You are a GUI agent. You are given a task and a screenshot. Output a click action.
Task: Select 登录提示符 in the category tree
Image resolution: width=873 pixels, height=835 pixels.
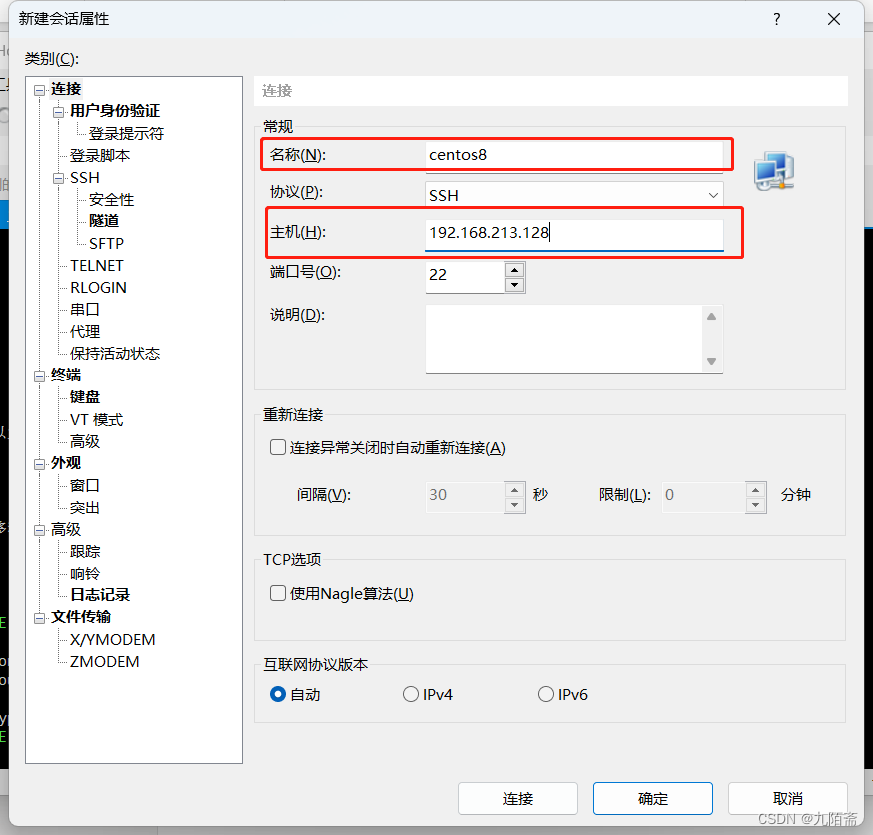click(126, 134)
